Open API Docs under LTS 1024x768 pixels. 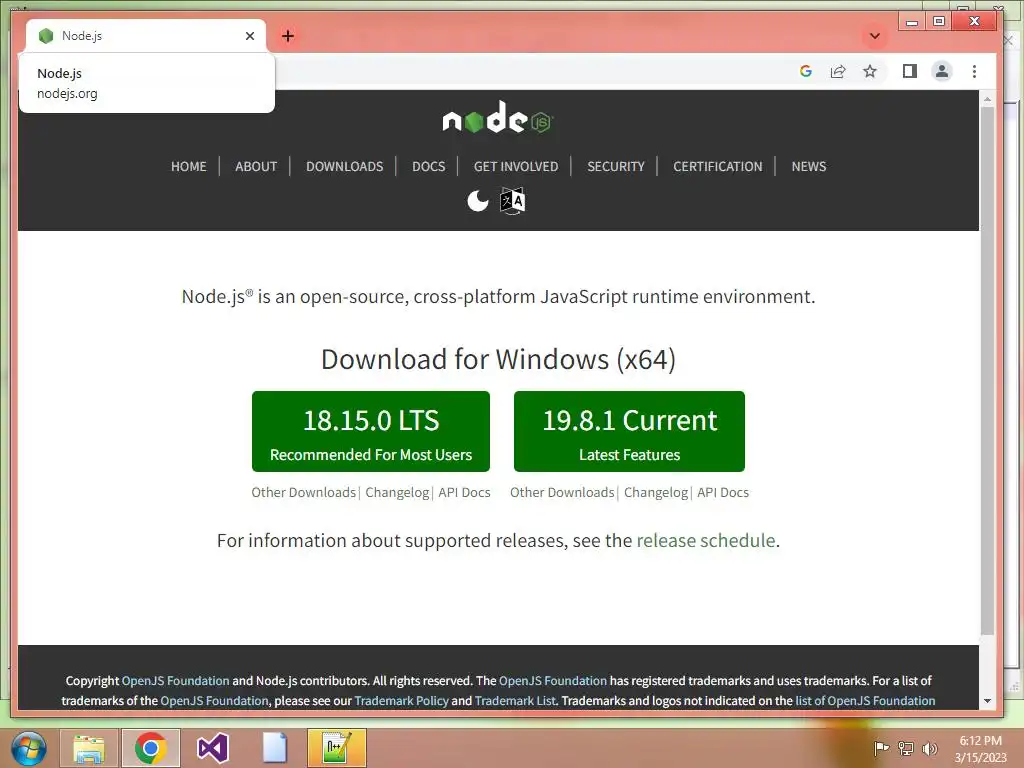point(464,492)
